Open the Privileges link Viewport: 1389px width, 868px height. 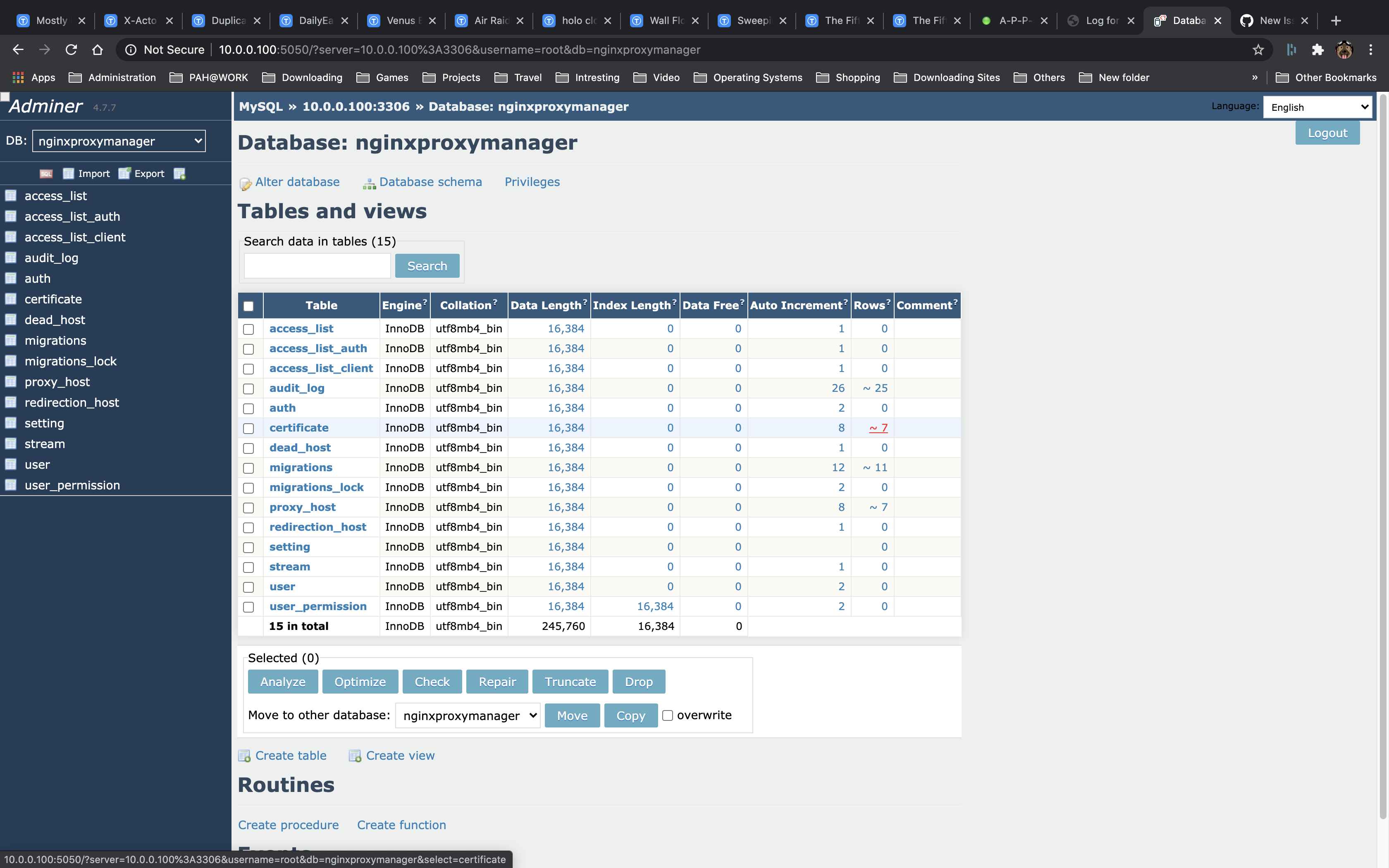532,183
